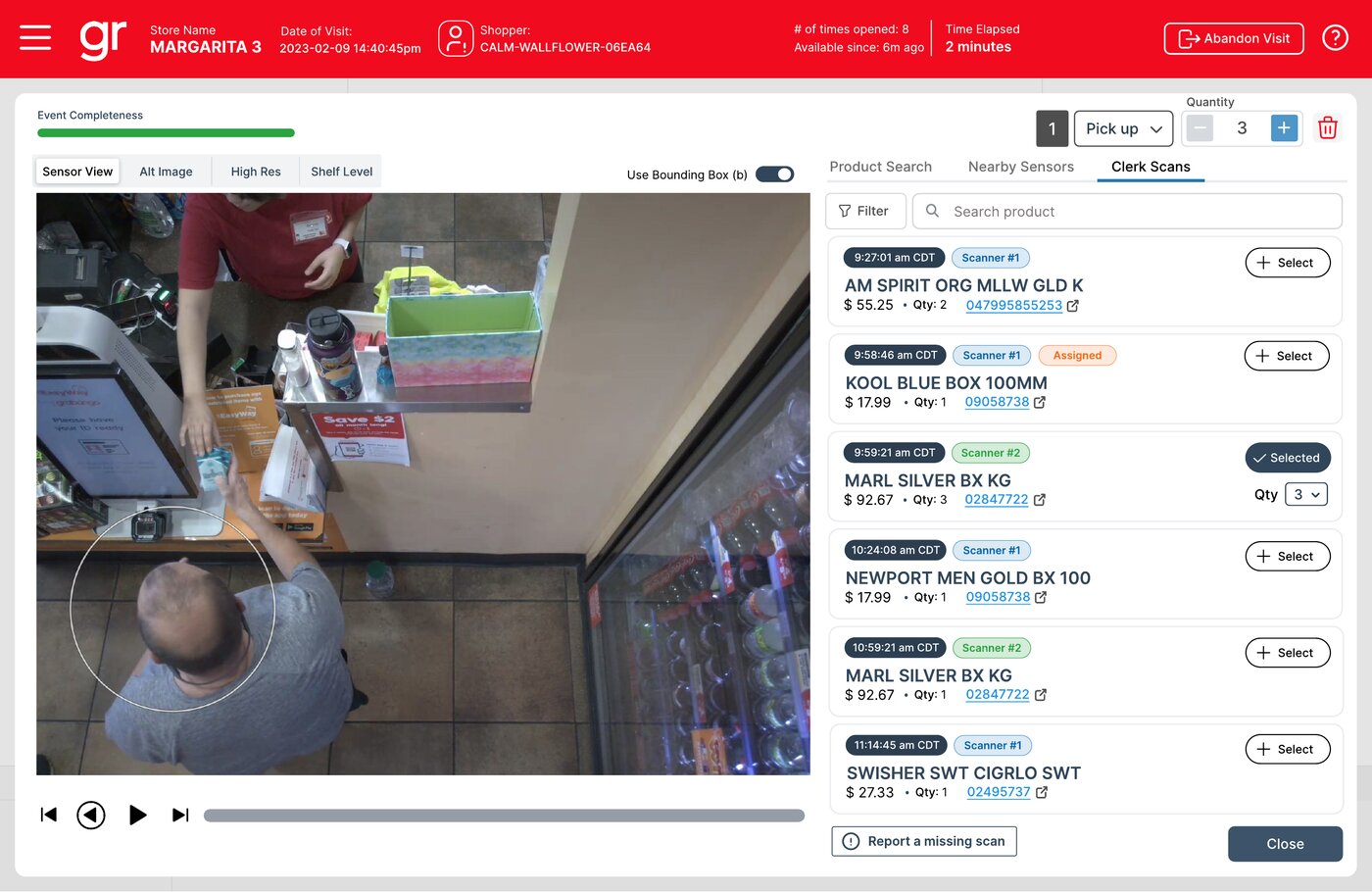
Task: Open external link icon for 9:59:21 MARL SILVER
Action: click(1040, 500)
